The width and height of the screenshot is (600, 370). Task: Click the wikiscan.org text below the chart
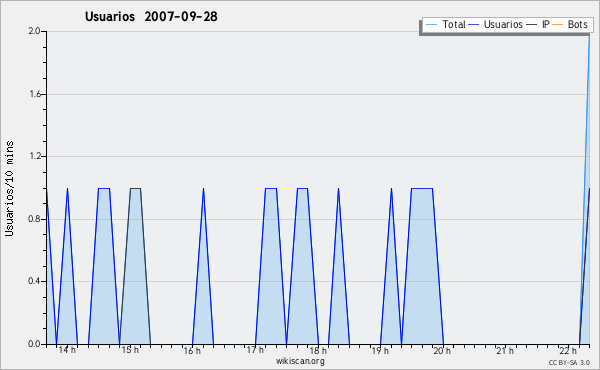tap(300, 361)
